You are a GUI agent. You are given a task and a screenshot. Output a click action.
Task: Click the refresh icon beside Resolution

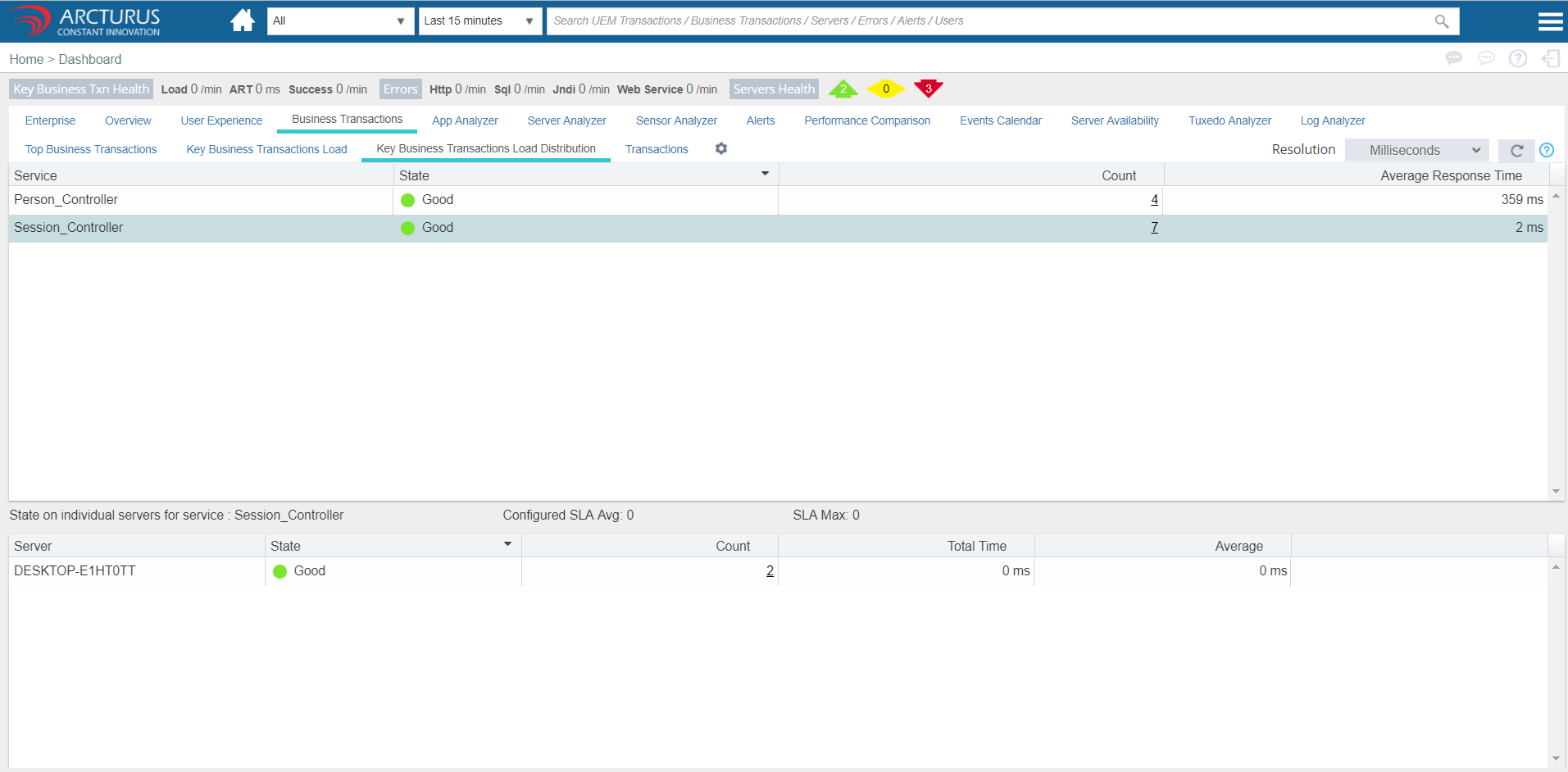pyautogui.click(x=1516, y=150)
